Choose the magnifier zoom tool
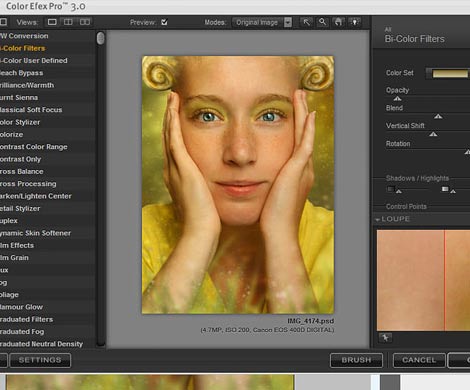The width and height of the screenshot is (470, 390). (322, 22)
